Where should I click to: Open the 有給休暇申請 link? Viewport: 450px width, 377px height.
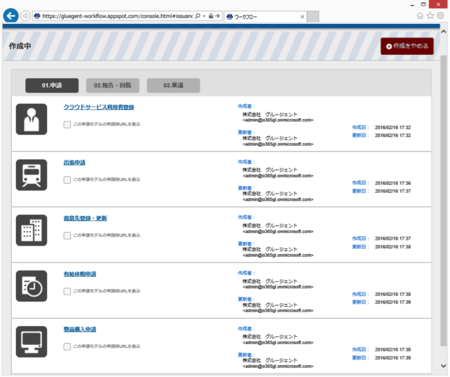[80, 274]
